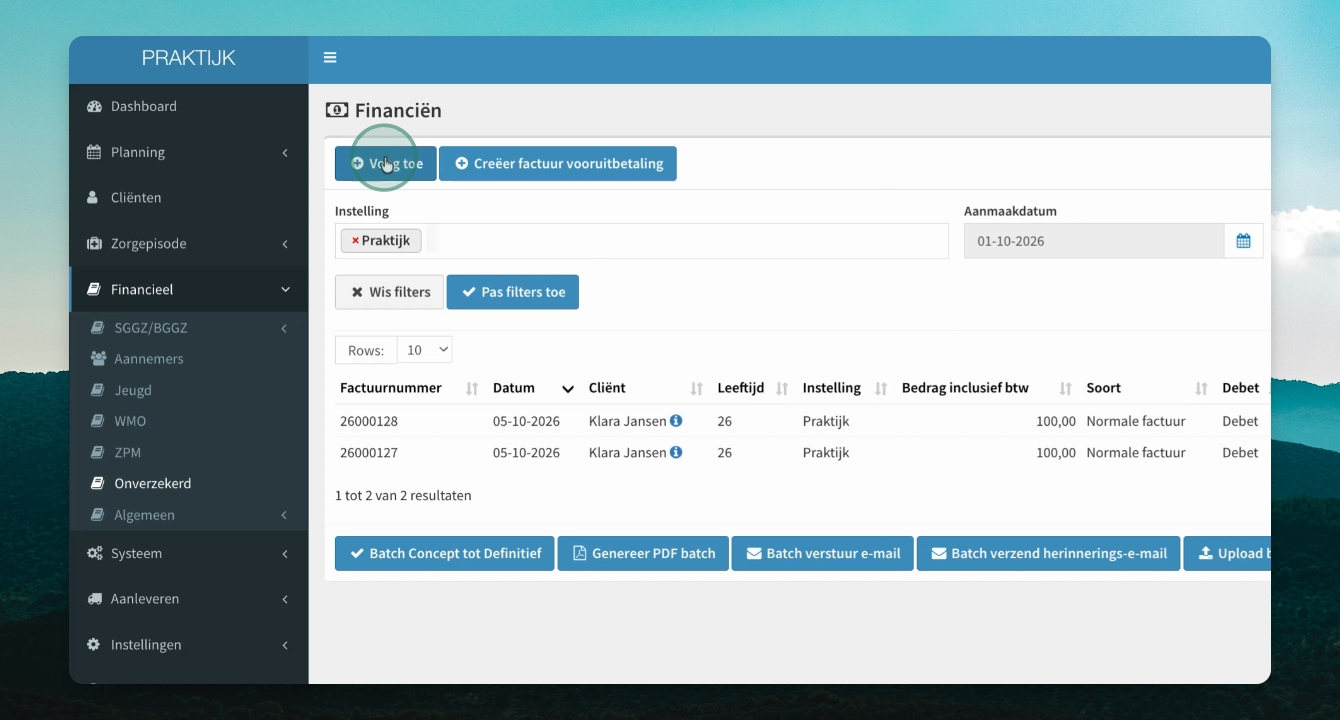Click the Voeg toe button
The height and width of the screenshot is (720, 1340).
coord(386,164)
